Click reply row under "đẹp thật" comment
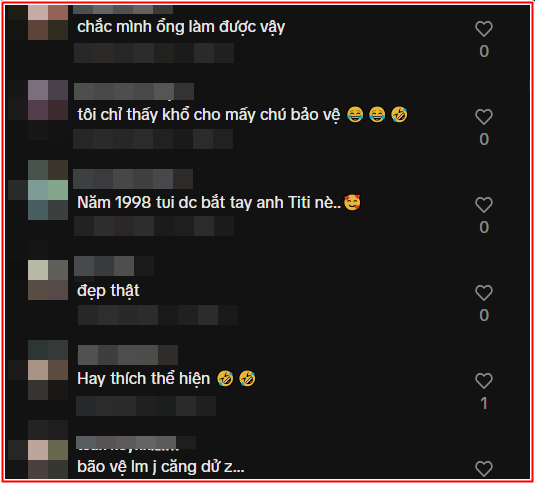The width and height of the screenshot is (535, 484). point(158,315)
